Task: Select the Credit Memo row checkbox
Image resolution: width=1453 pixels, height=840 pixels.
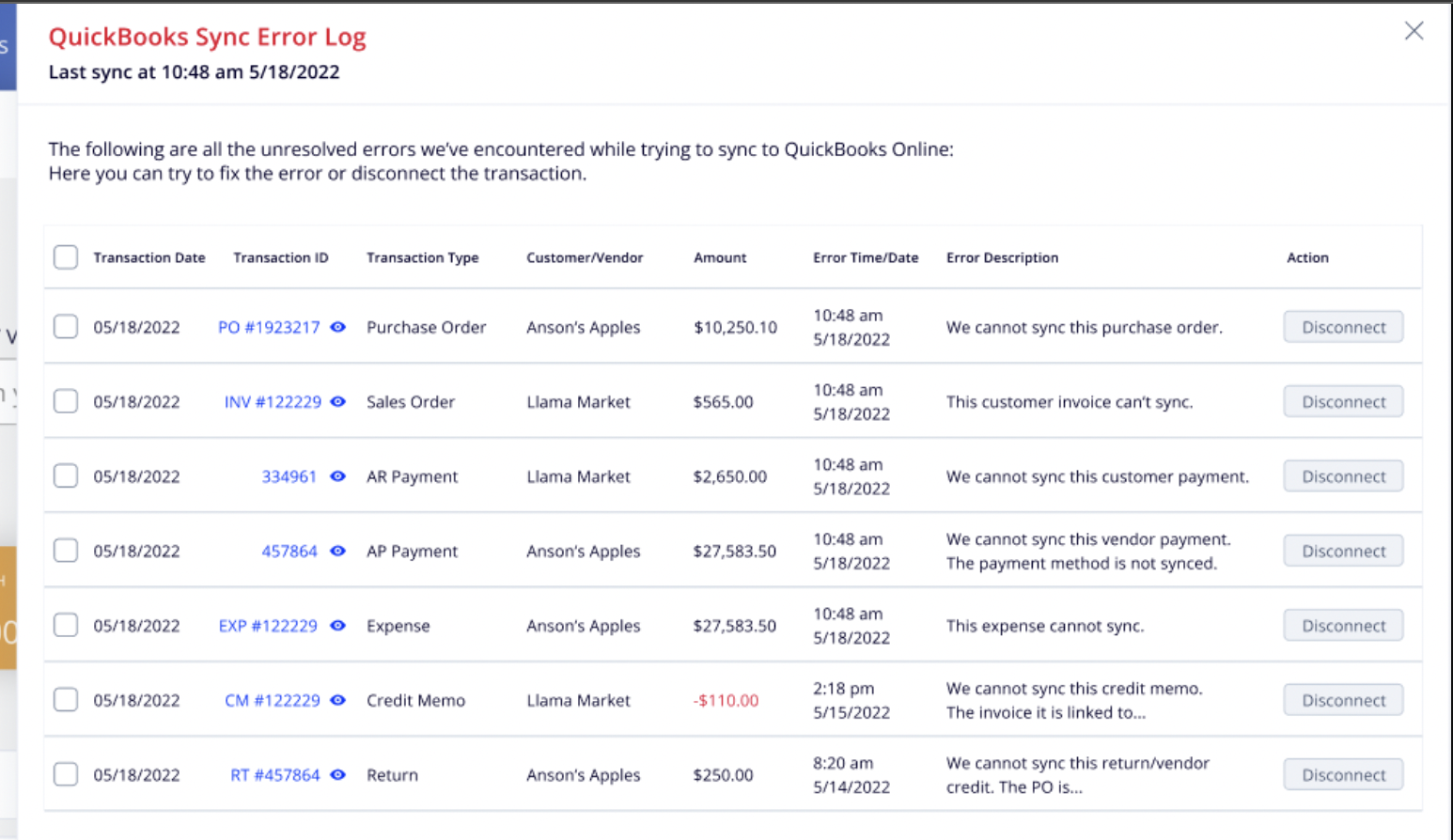Action: [66, 700]
